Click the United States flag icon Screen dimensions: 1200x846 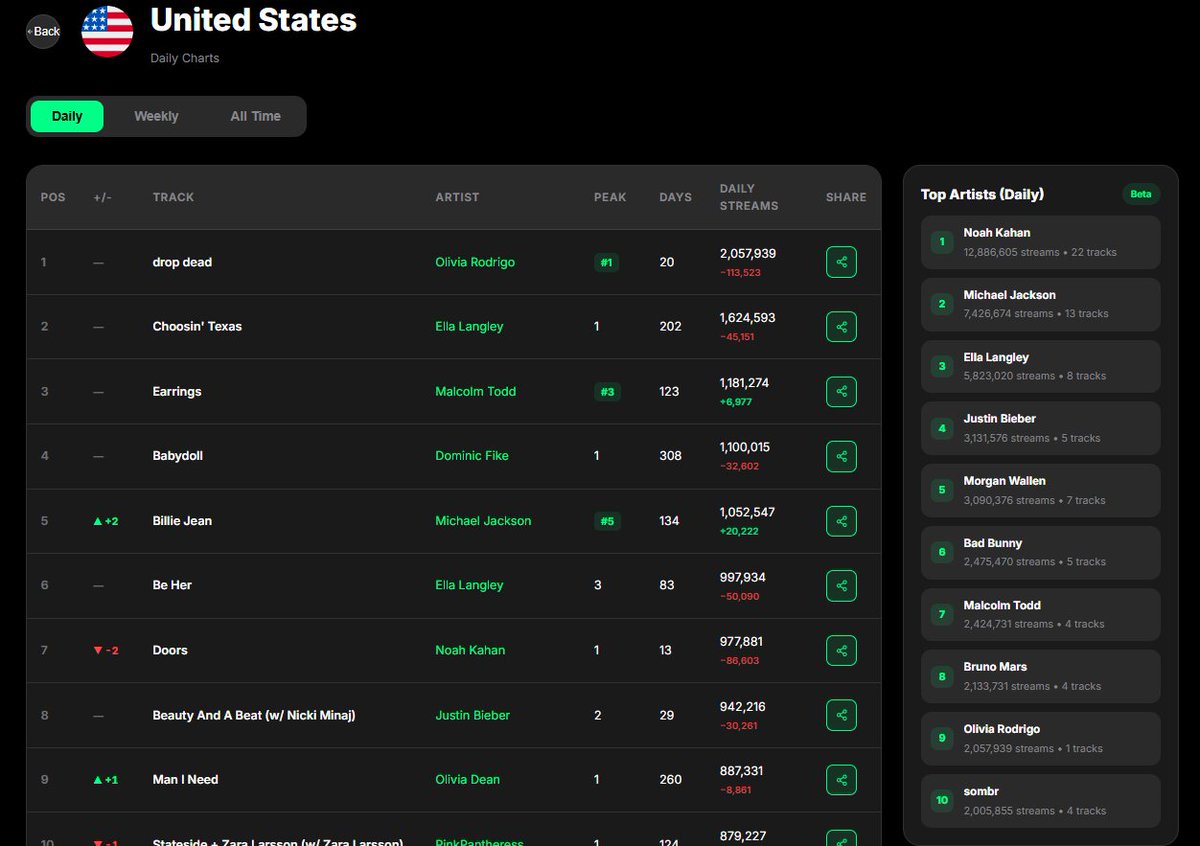pyautogui.click(x=107, y=31)
